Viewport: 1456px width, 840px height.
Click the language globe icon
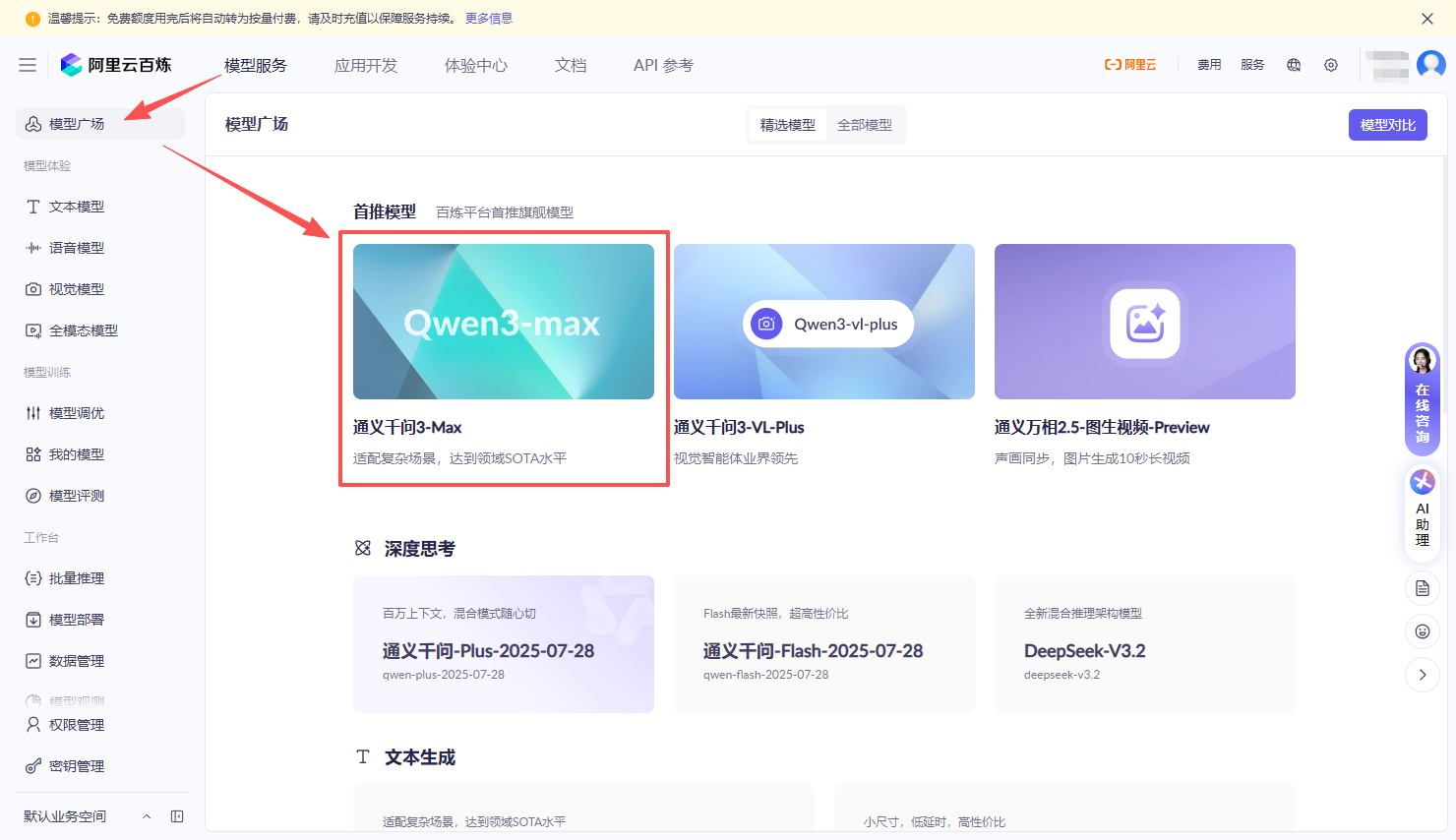(x=1294, y=65)
